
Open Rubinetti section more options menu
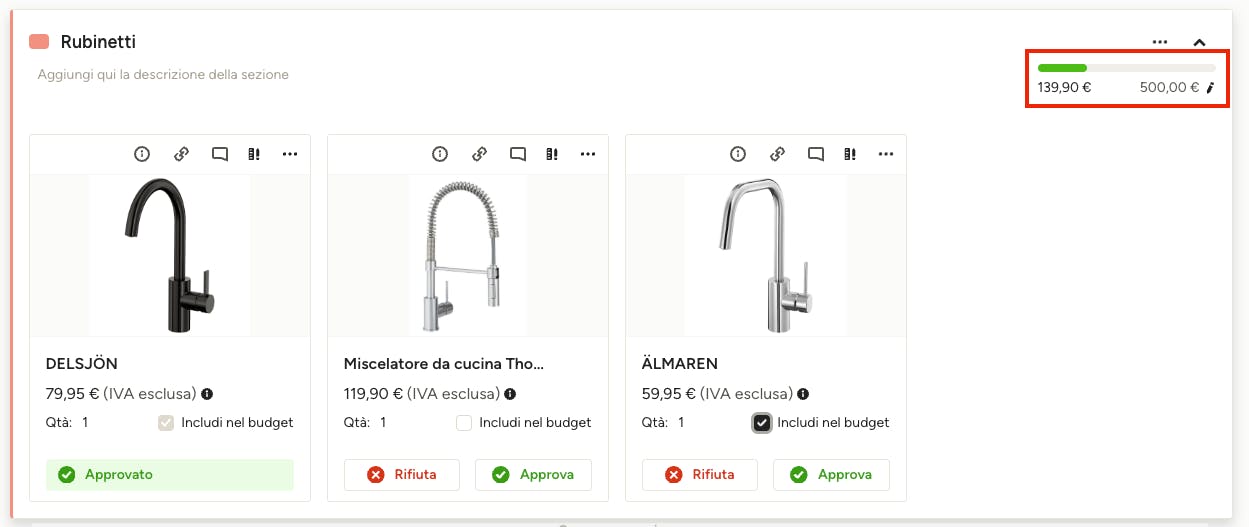1160,42
